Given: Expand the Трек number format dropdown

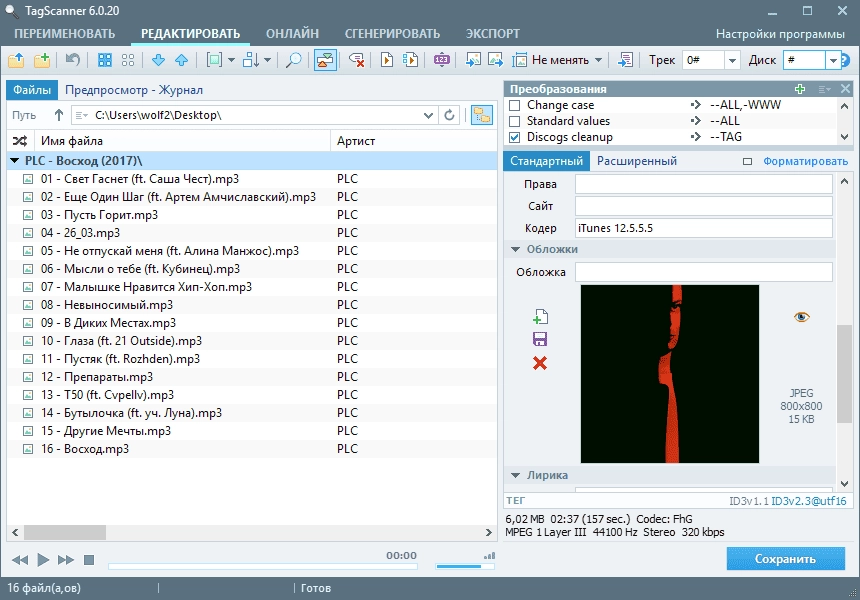Looking at the screenshot, I should [x=732, y=60].
